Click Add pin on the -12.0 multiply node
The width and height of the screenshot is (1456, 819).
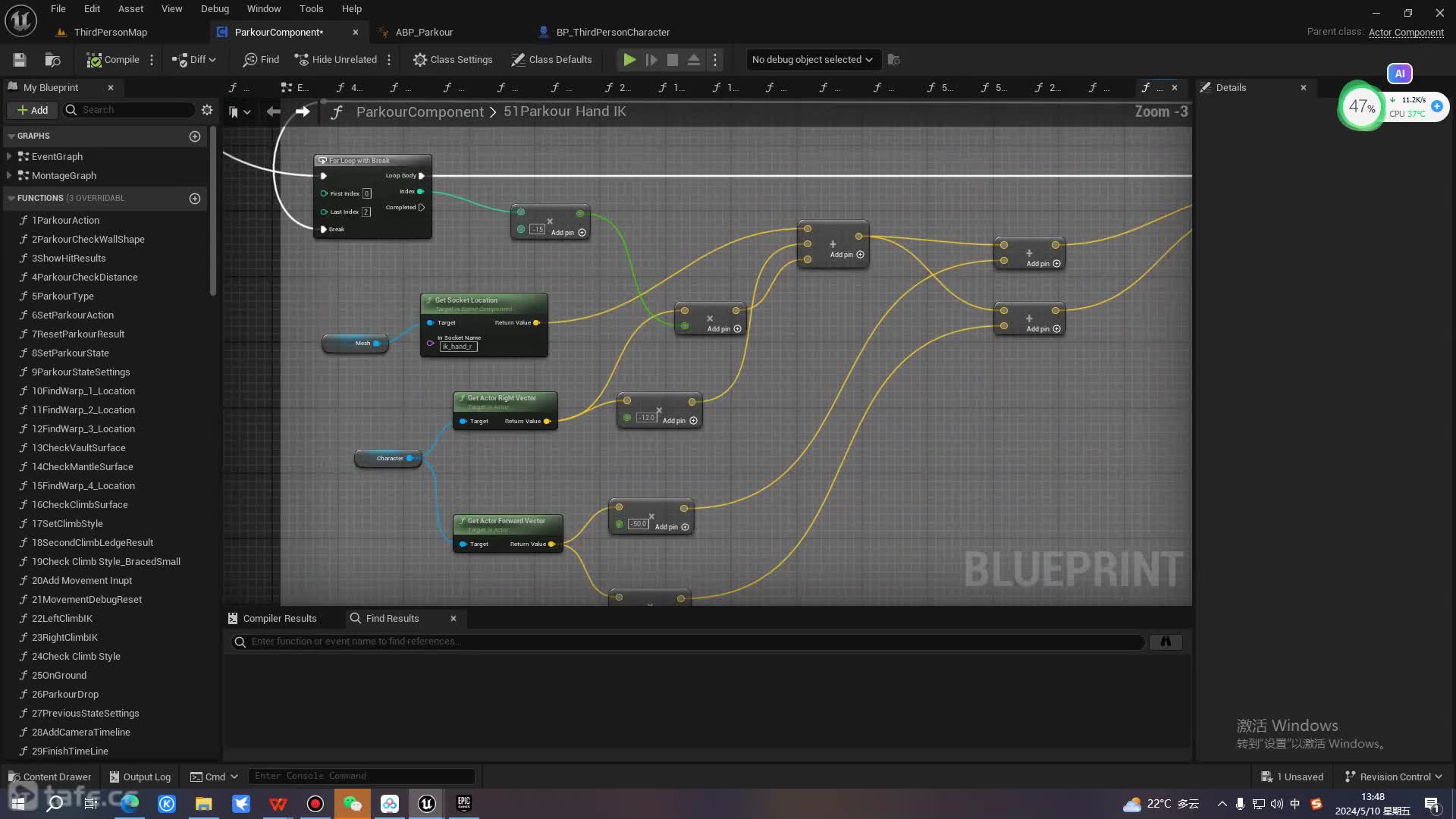point(680,421)
